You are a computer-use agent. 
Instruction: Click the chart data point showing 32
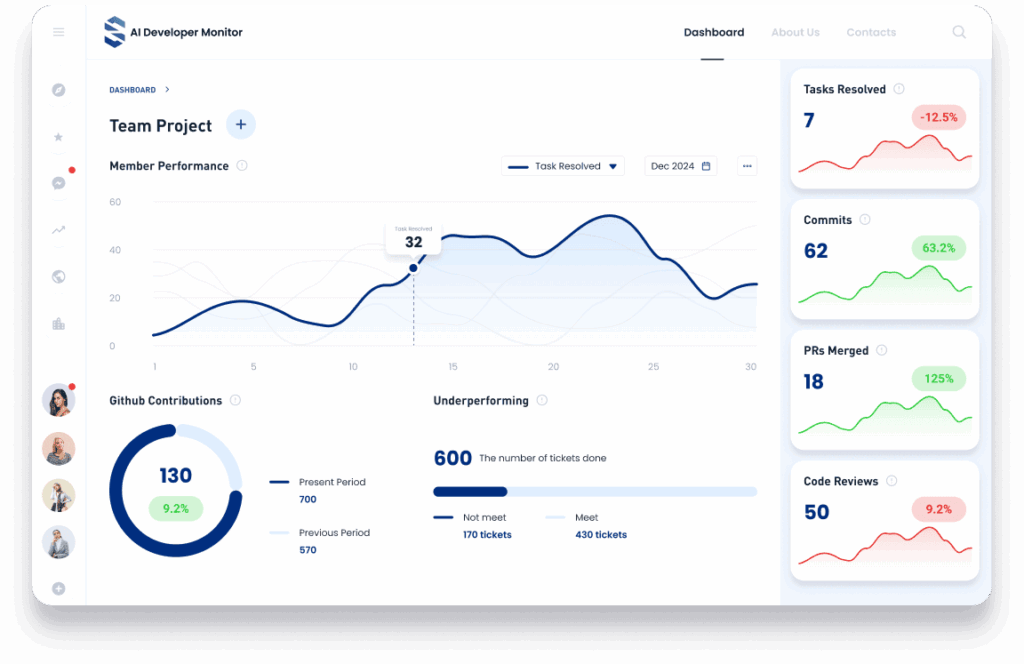[x=413, y=268]
